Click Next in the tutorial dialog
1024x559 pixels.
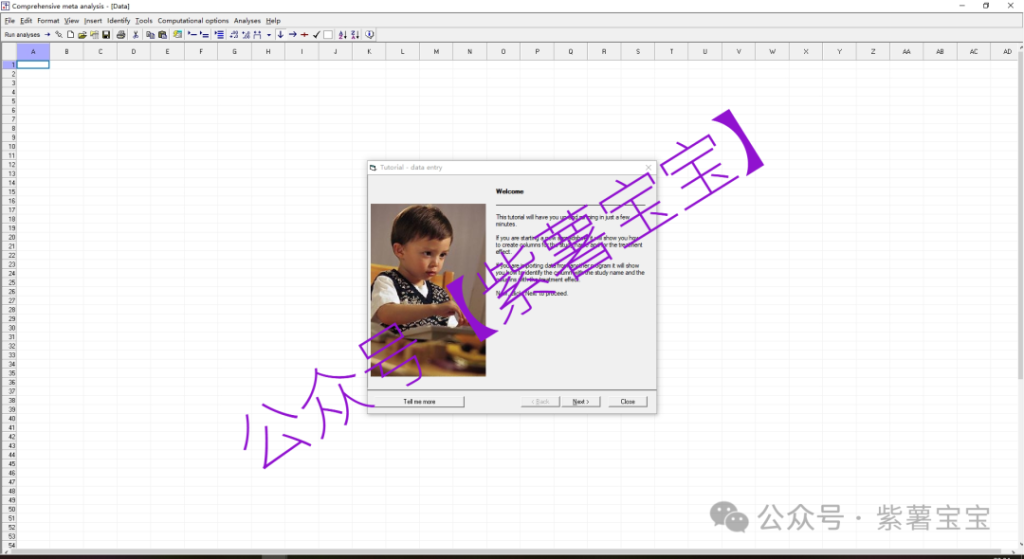point(580,401)
